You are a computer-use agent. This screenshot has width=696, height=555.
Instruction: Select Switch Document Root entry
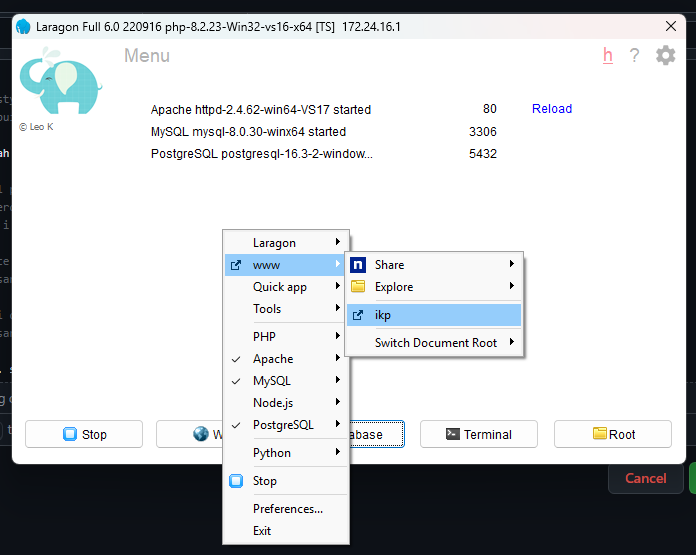[x=434, y=343]
